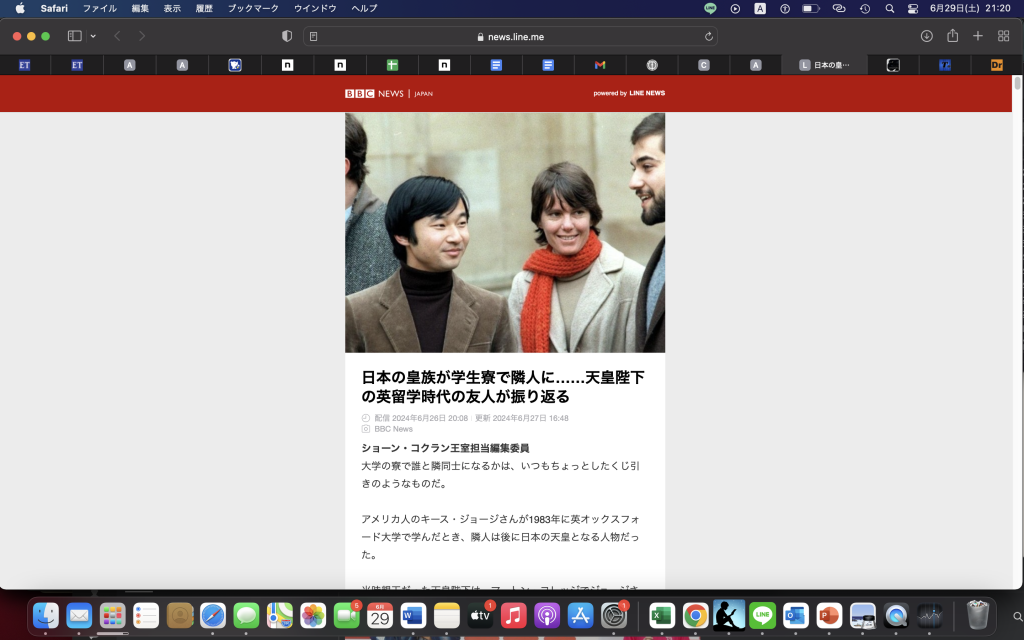
Task: Click the article headline about 天皇陛下
Action: coord(500,383)
